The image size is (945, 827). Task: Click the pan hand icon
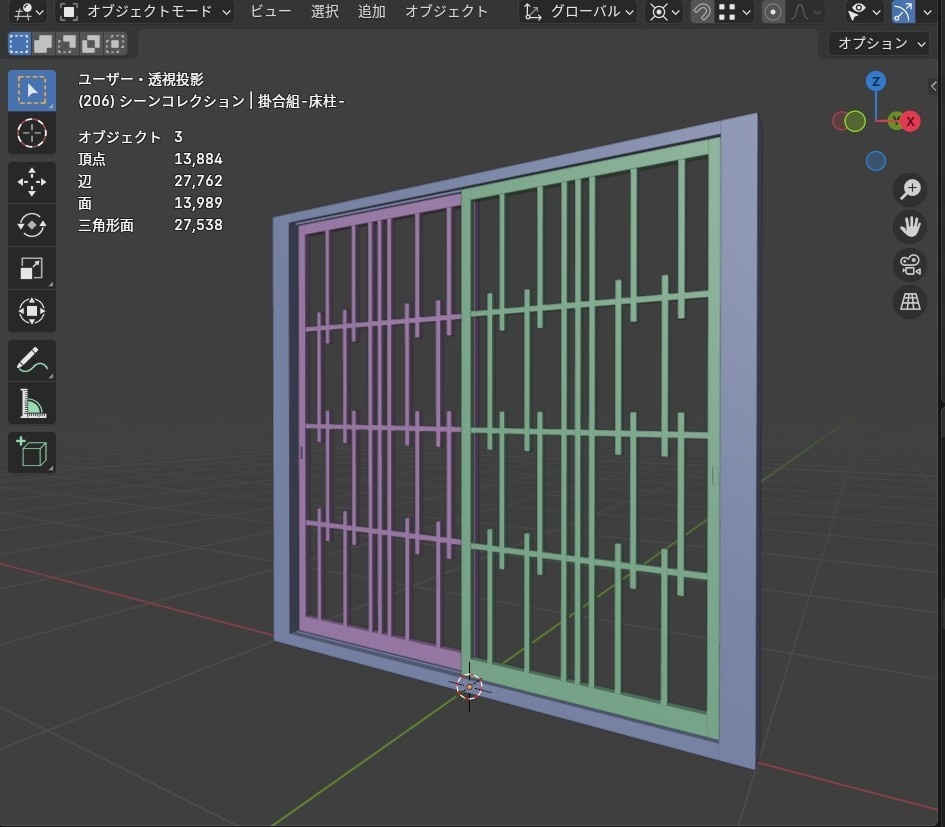910,227
